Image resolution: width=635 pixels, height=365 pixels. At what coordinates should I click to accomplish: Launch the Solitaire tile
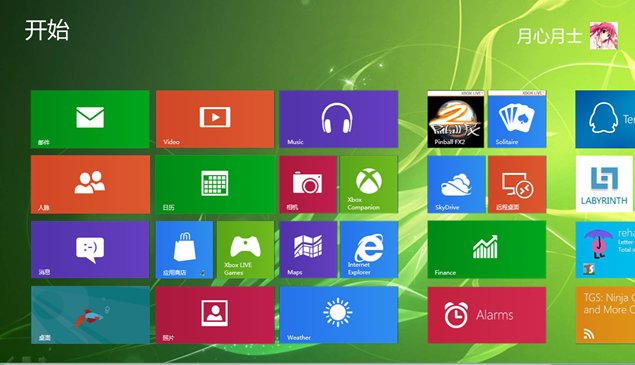point(517,119)
